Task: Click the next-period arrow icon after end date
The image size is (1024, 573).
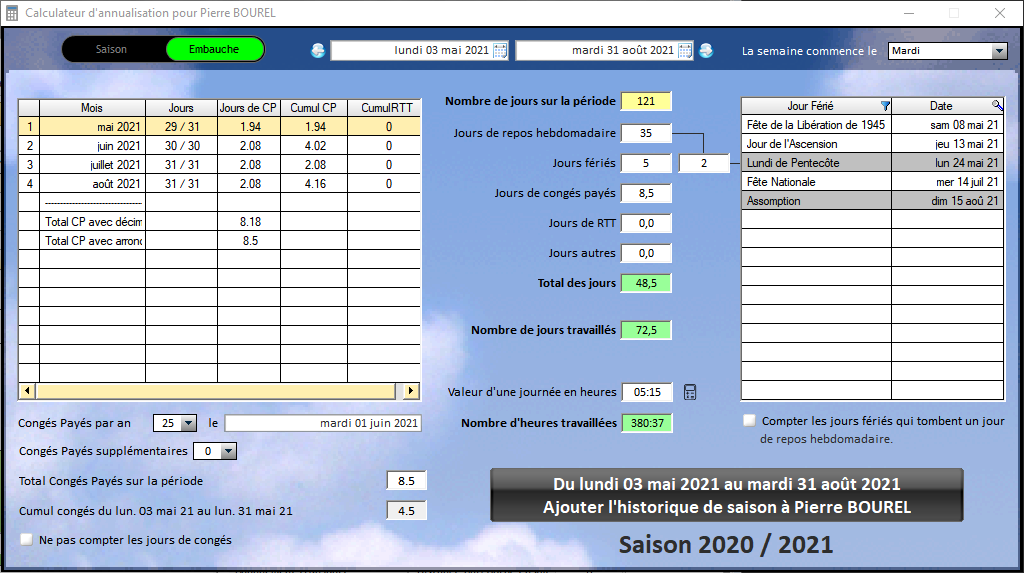Action: (706, 50)
